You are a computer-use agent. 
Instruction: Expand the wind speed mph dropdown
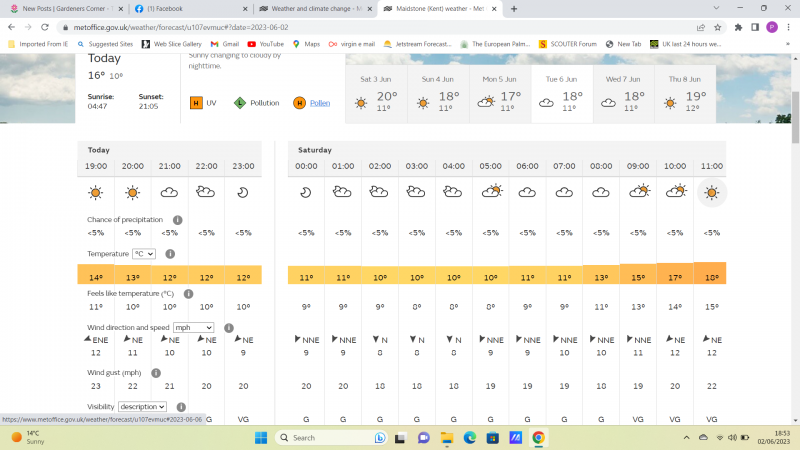[193, 328]
